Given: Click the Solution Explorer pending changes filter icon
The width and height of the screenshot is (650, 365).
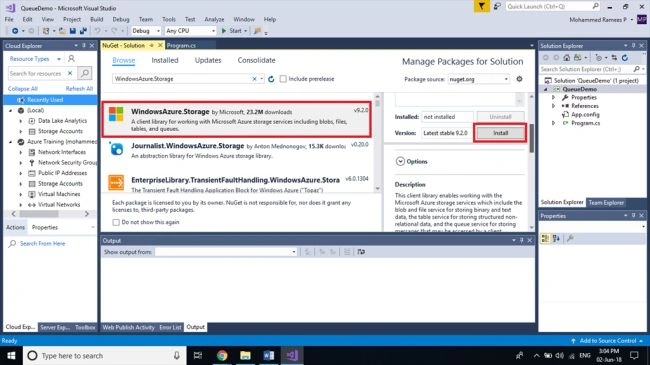Looking at the screenshot, I should (599, 58).
